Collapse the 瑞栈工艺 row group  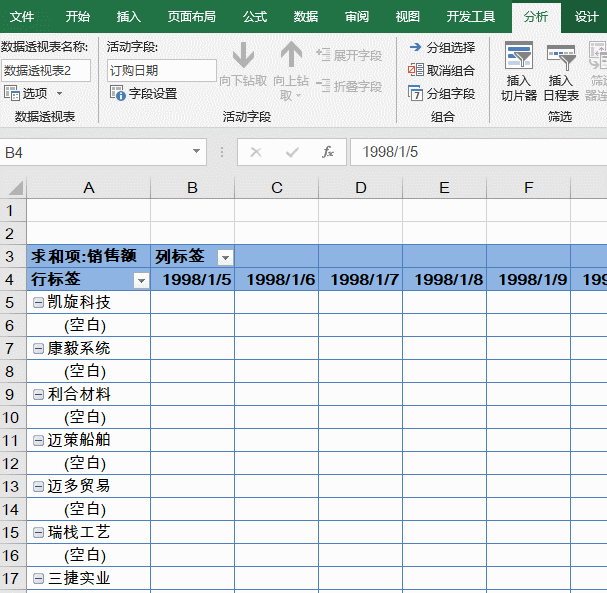(x=38, y=533)
